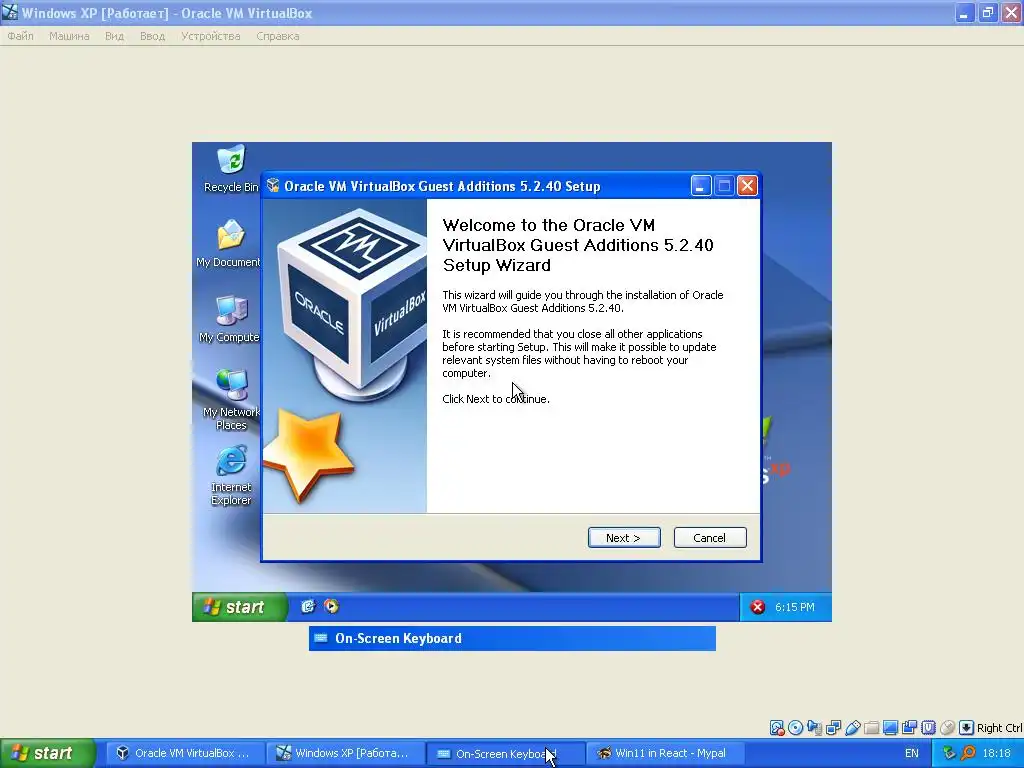Open the Ввод menu
Viewport: 1024px width, 768px height.
(152, 36)
